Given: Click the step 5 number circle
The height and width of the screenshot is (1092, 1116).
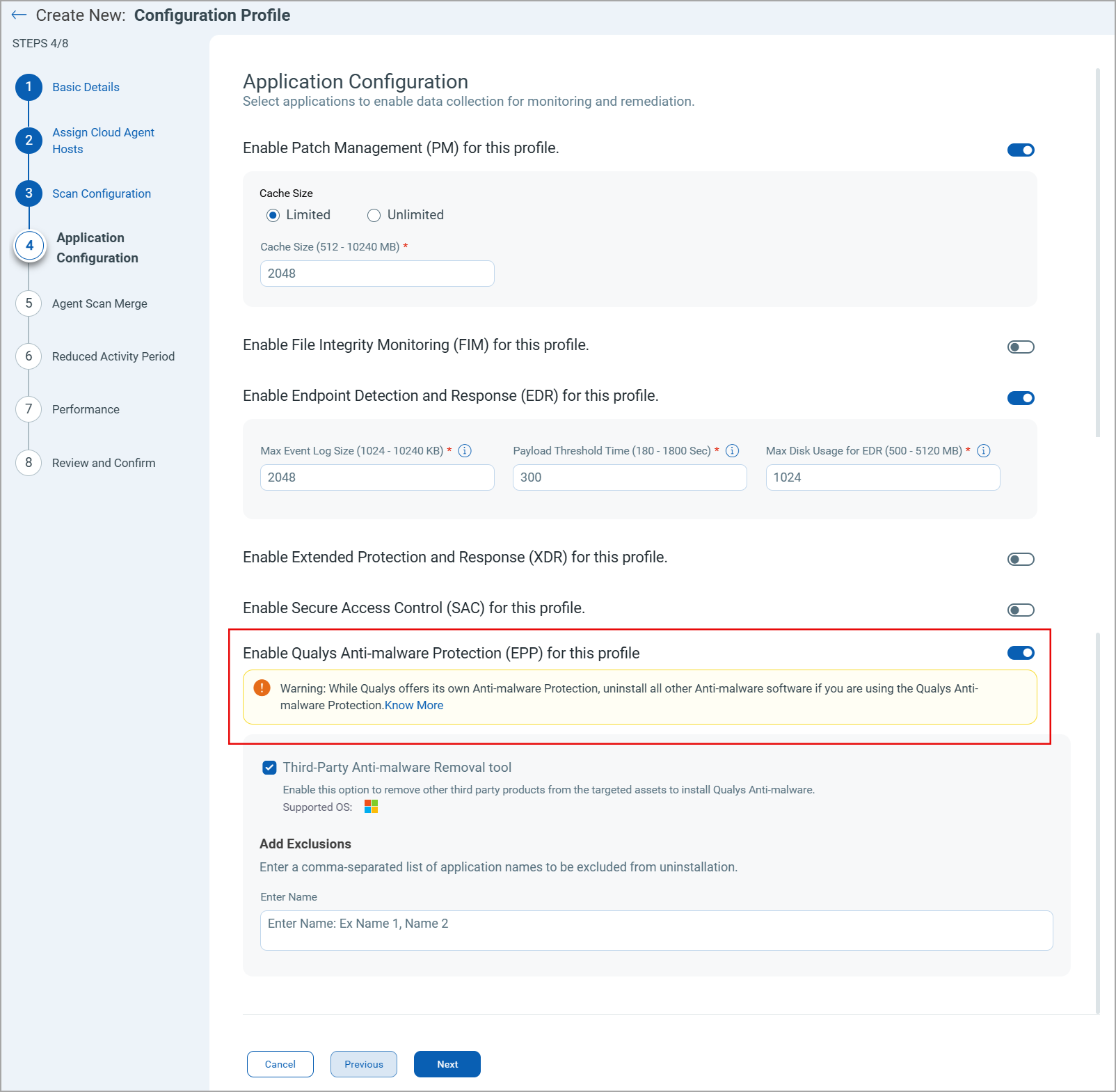Looking at the screenshot, I should (x=29, y=303).
